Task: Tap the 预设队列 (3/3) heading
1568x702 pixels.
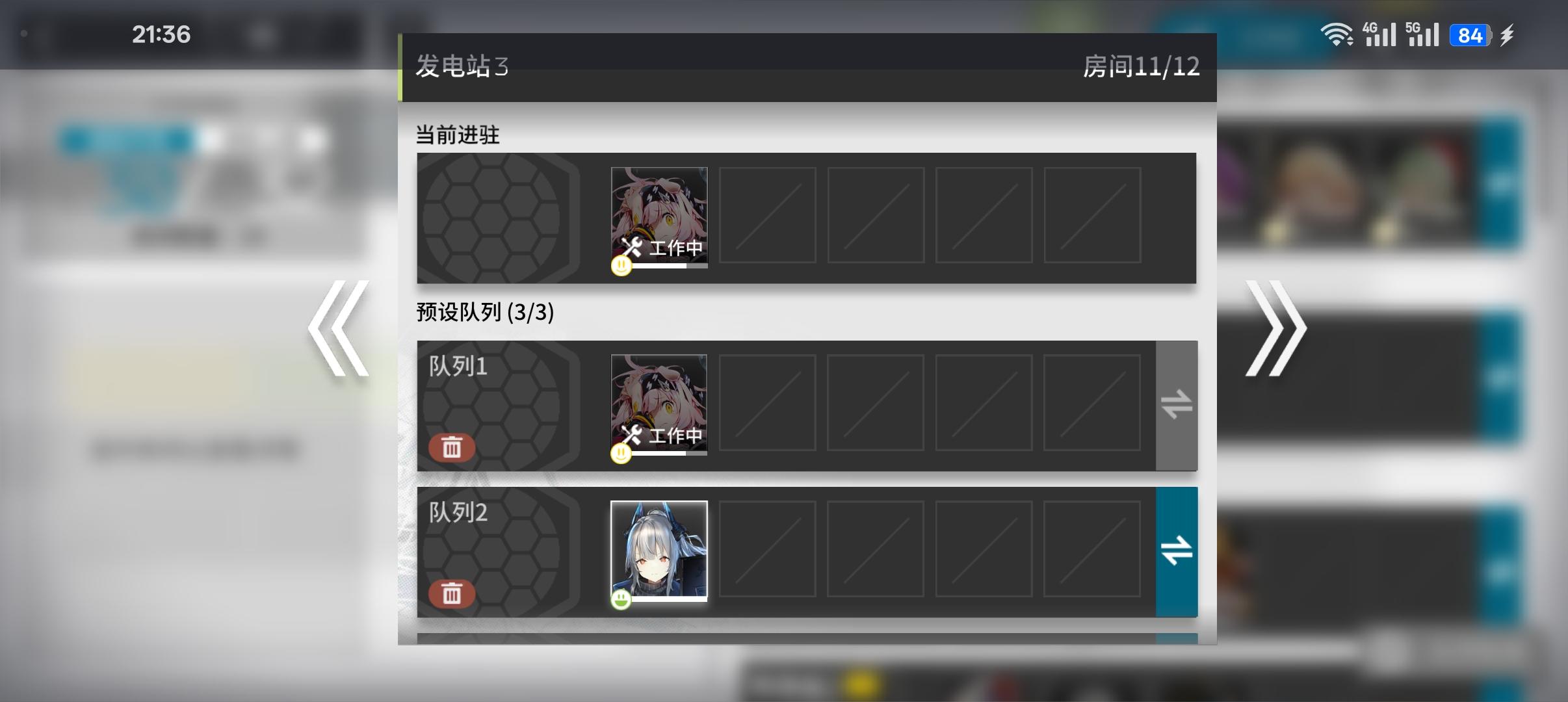Action: click(485, 312)
